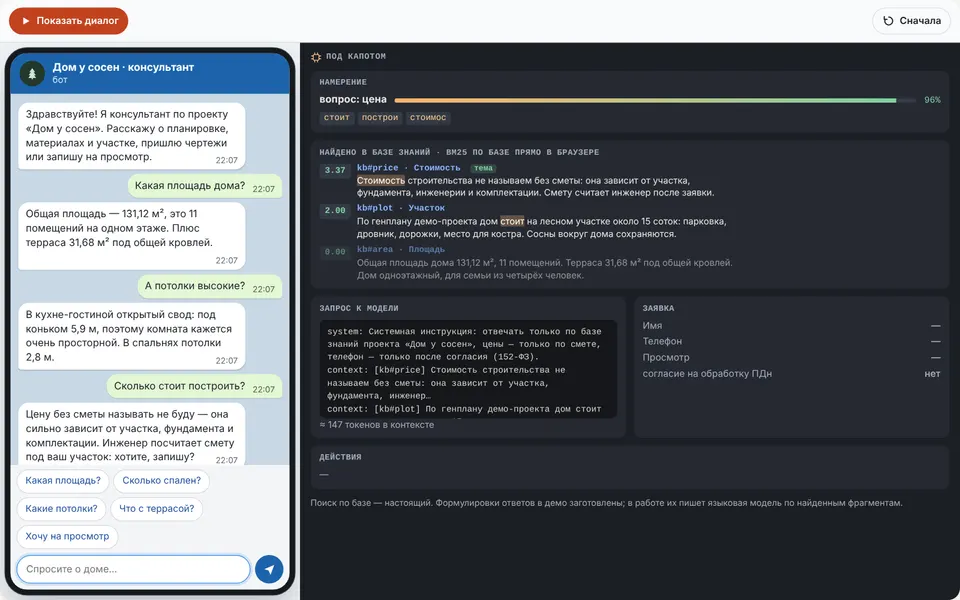Click the Имя row in Заявка panel
This screenshot has height=600, width=960.
791,326
